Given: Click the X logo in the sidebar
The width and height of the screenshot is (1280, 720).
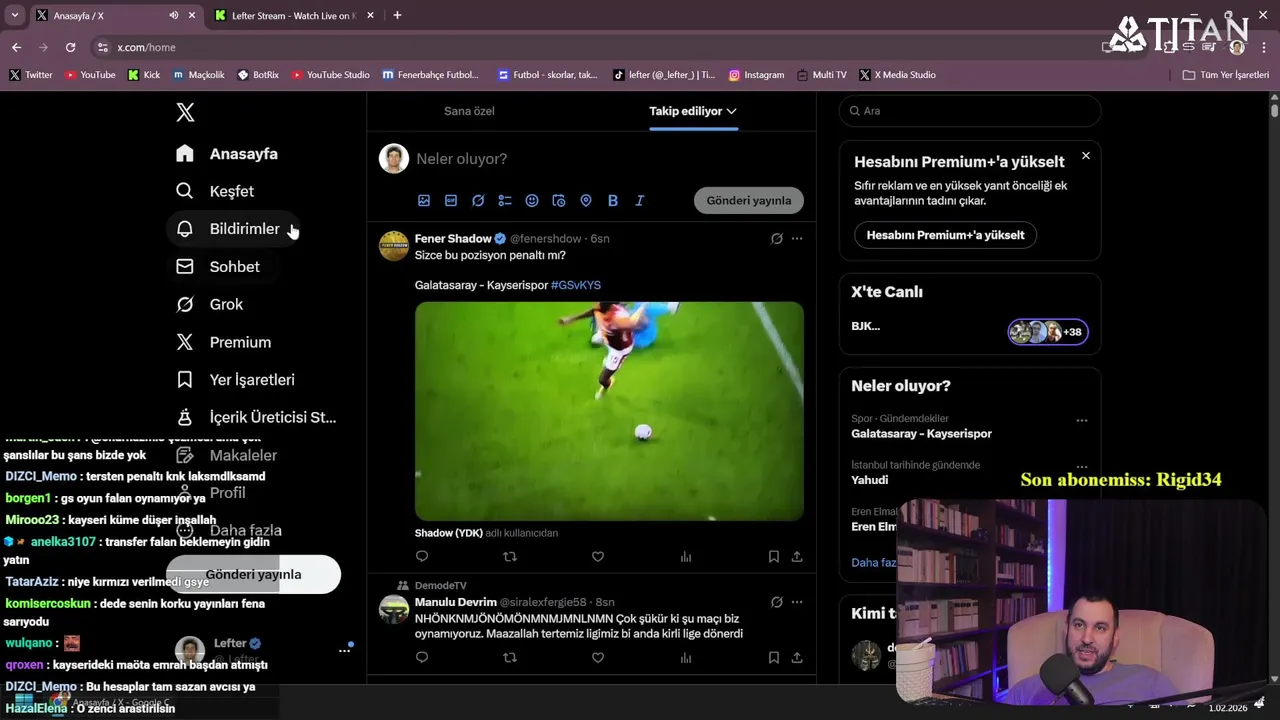Looking at the screenshot, I should [185, 112].
